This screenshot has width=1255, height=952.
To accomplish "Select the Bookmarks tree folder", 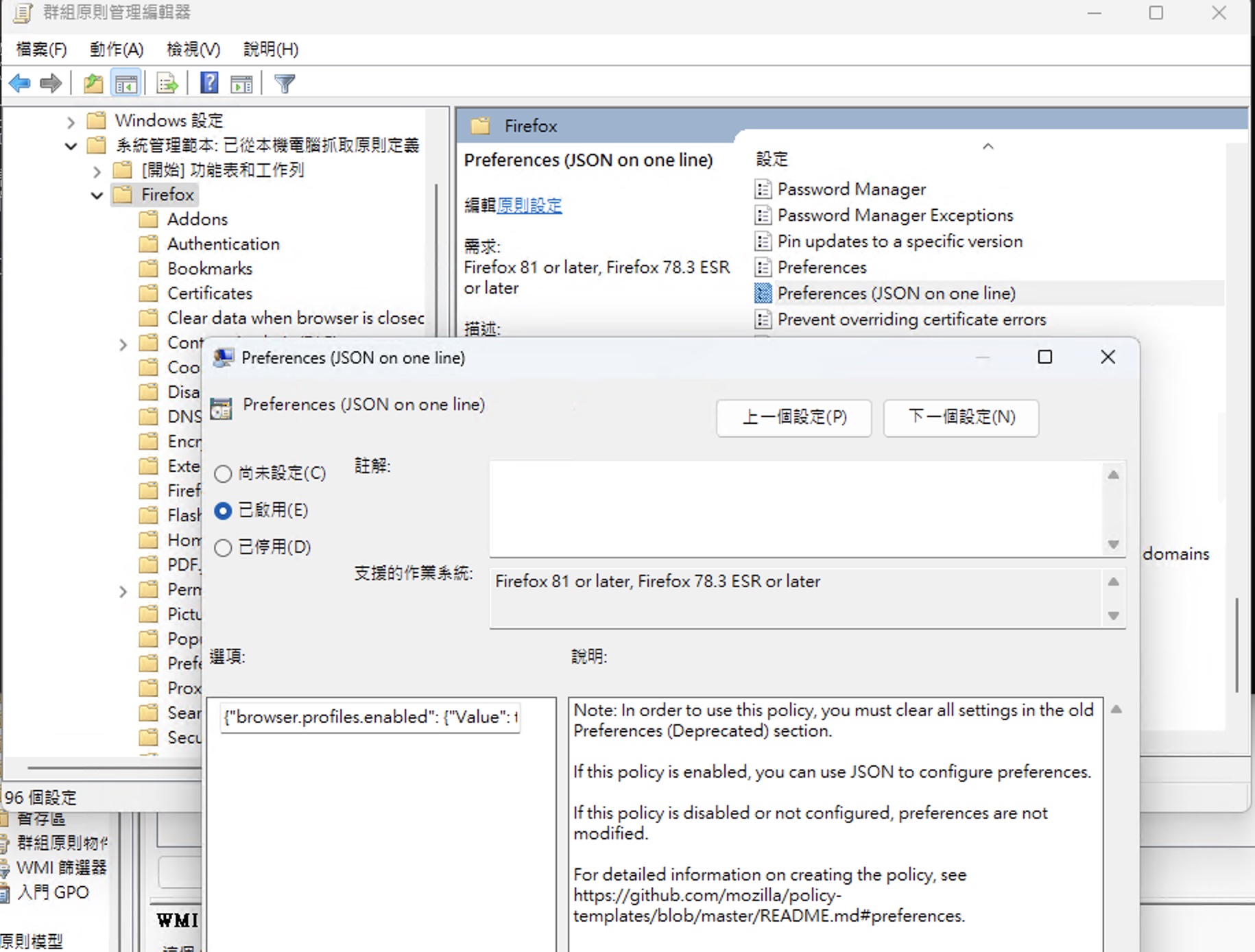I will tap(210, 269).
